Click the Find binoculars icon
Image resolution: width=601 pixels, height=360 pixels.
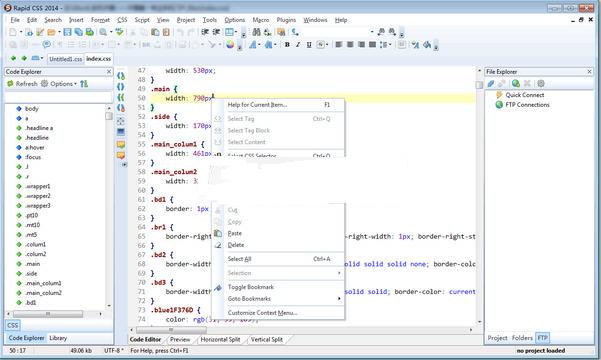pos(256,33)
